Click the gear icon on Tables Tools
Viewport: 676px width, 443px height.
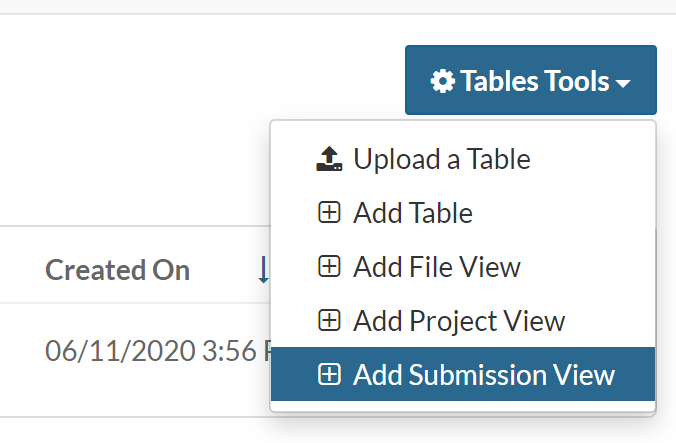442,81
